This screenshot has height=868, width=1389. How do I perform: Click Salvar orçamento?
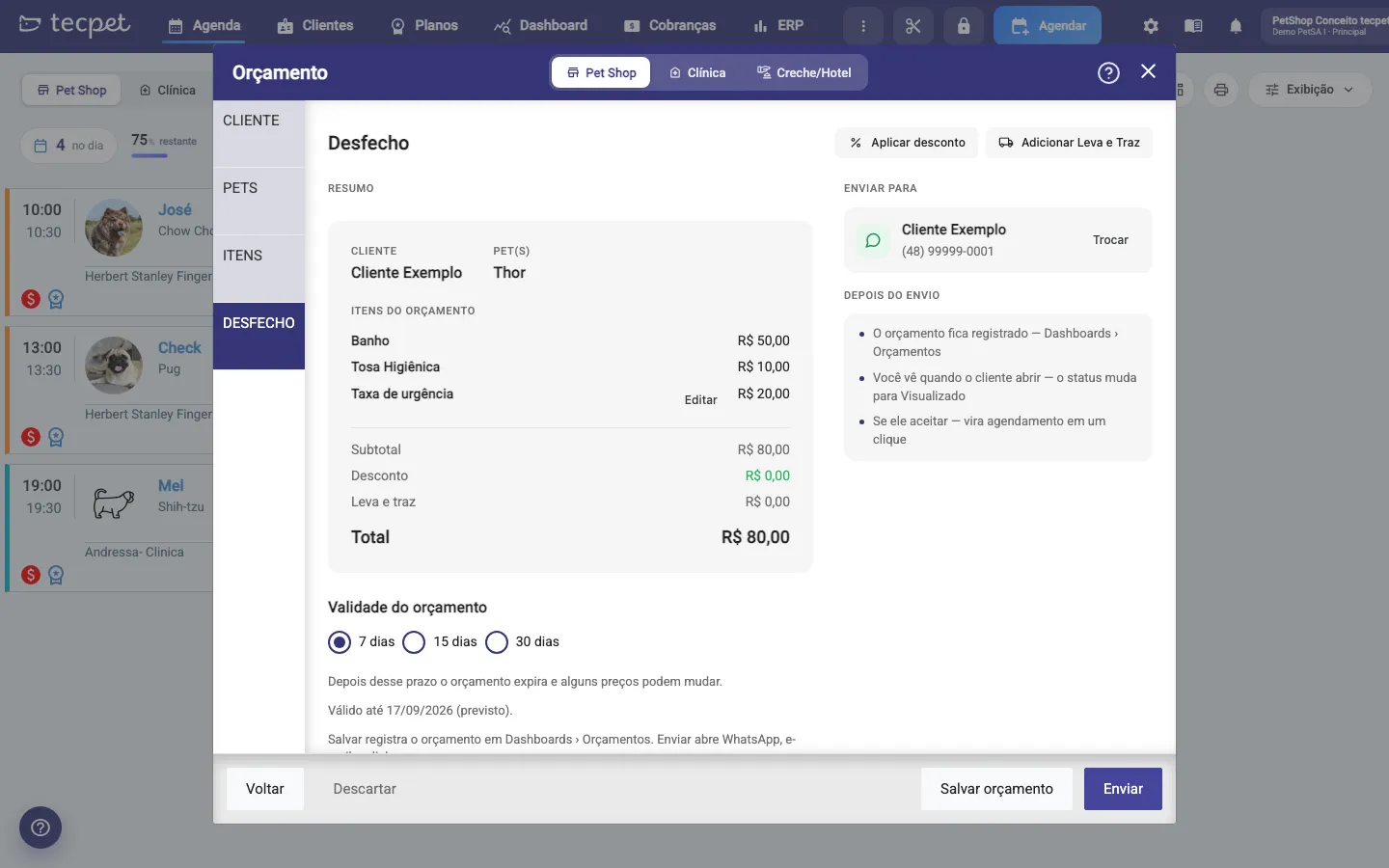point(996,789)
